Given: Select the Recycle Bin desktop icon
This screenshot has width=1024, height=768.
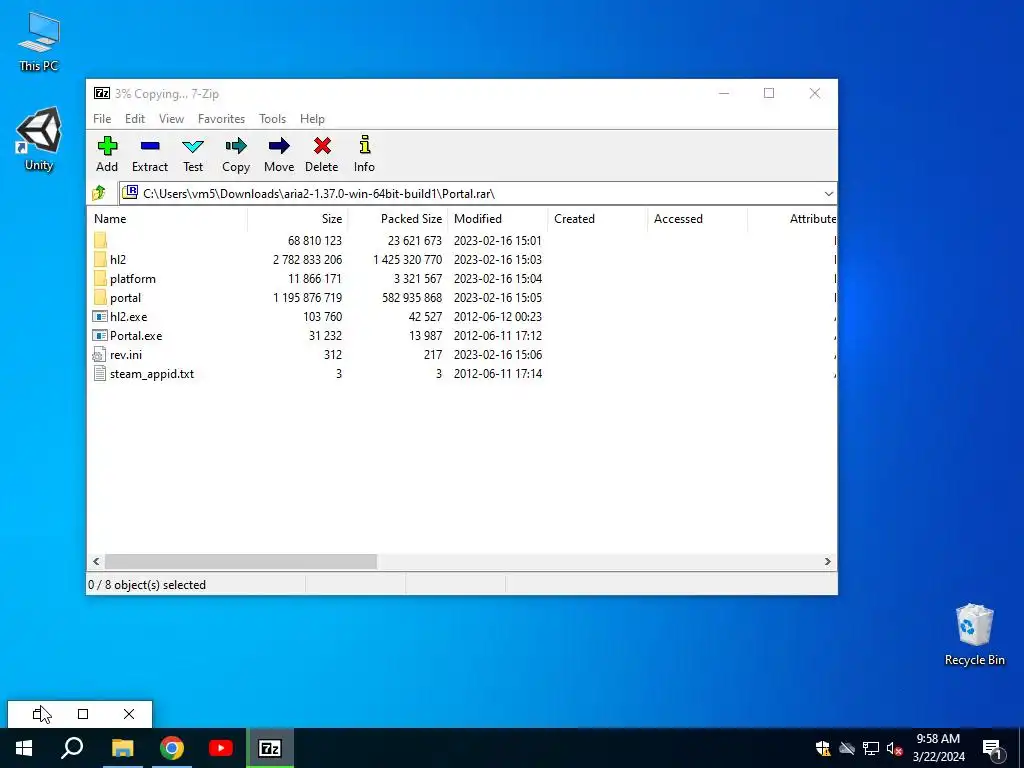Looking at the screenshot, I should tap(974, 635).
